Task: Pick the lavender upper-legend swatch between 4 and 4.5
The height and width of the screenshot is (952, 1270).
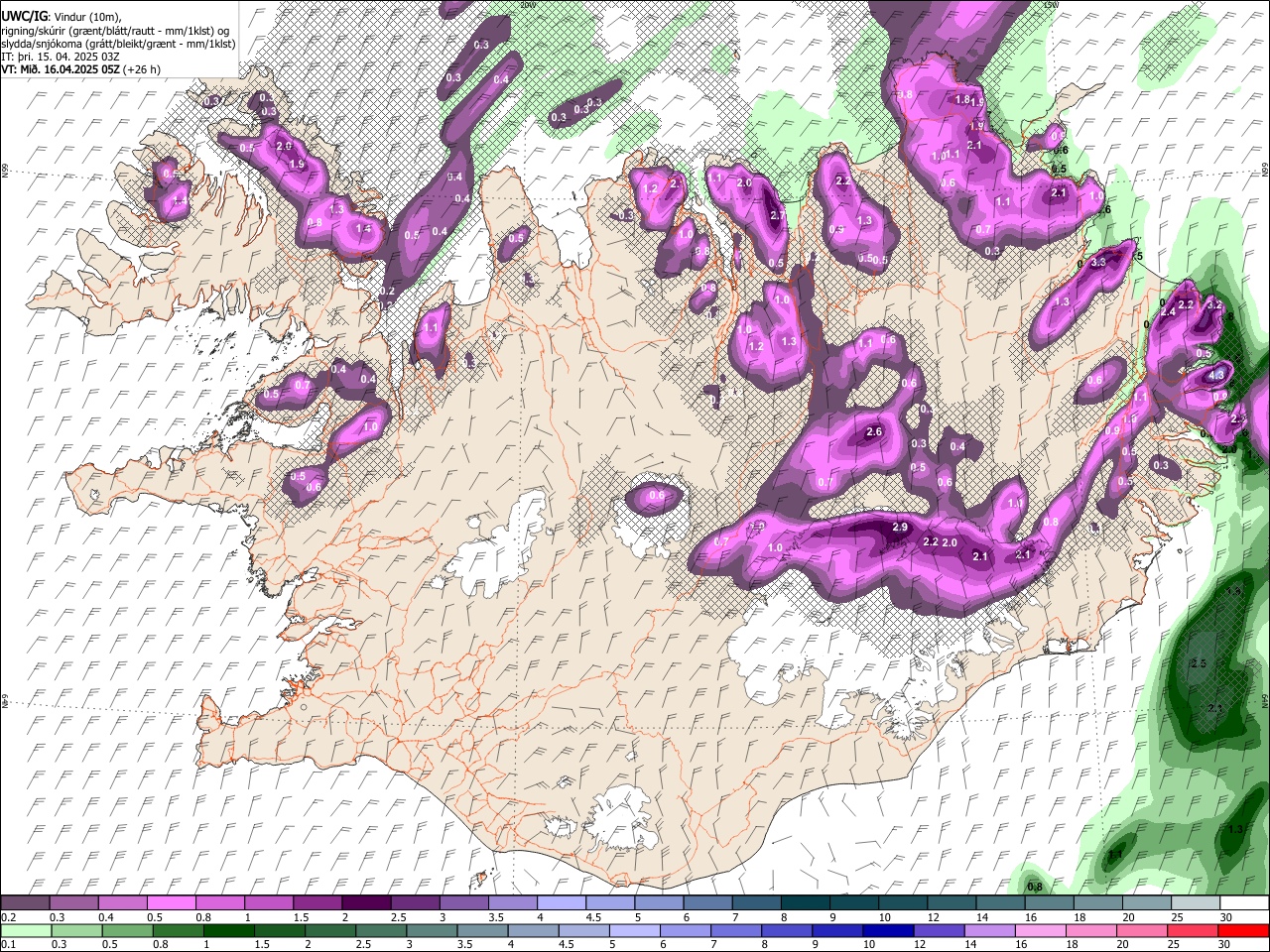Action: tap(560, 903)
